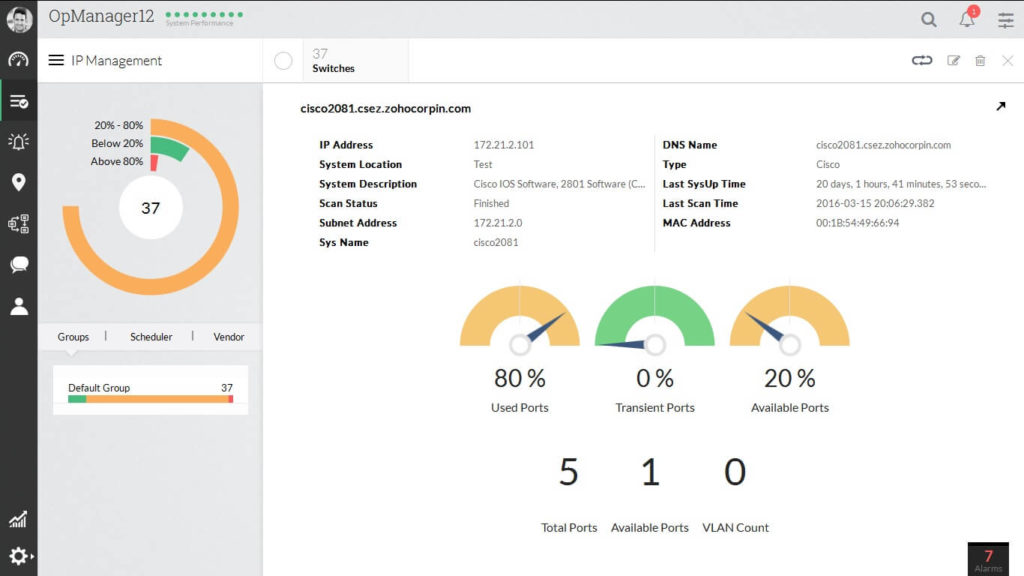Screen dimensions: 1024x576
Task: Switch to the Scheduler tab
Action: [x=151, y=337]
